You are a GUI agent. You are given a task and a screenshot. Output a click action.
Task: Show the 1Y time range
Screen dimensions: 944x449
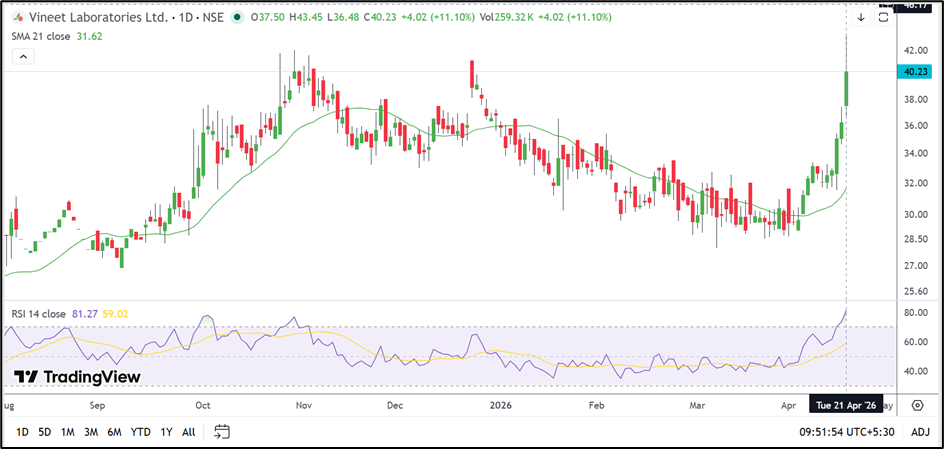pos(166,432)
